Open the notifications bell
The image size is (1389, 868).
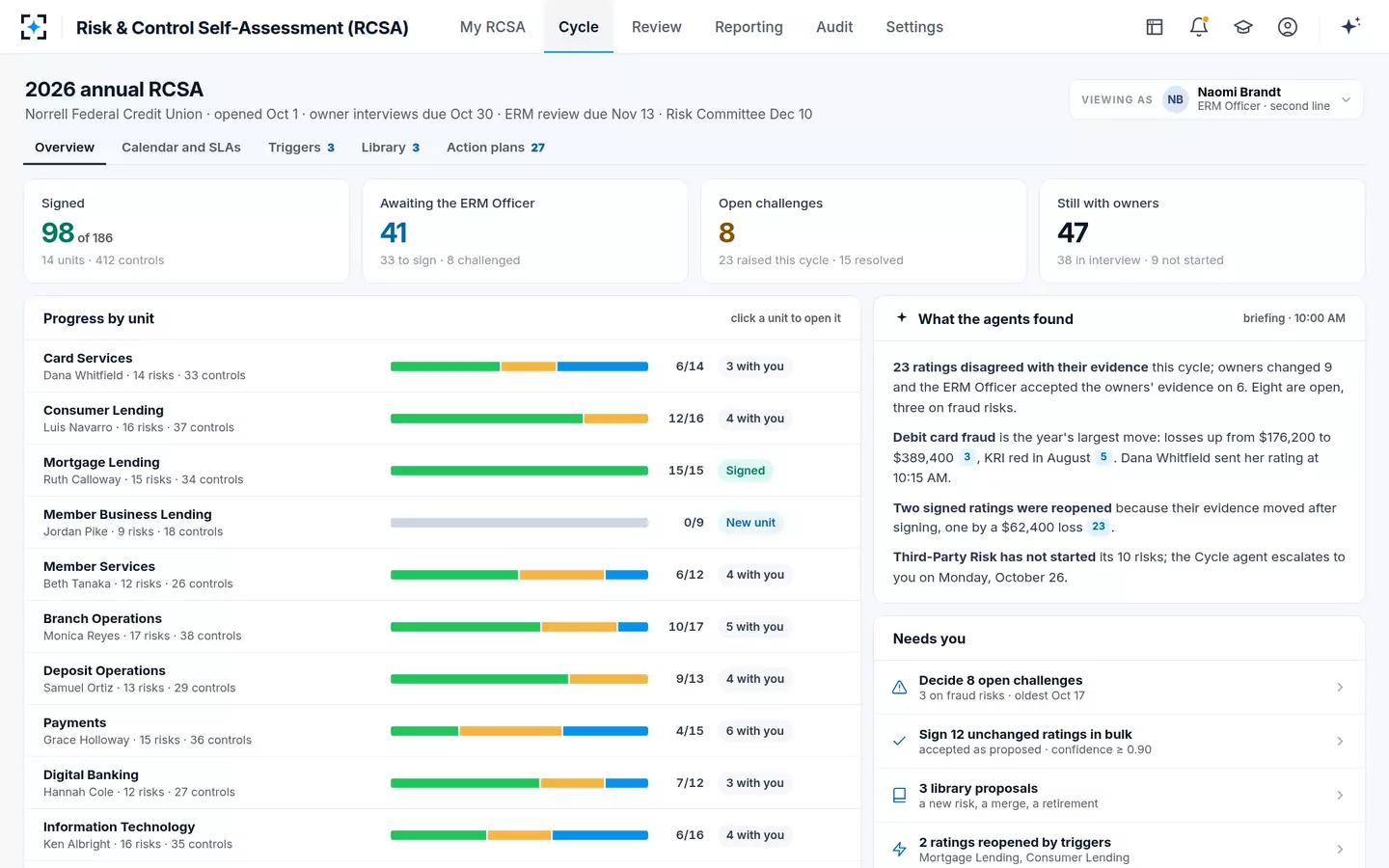[x=1199, y=27]
